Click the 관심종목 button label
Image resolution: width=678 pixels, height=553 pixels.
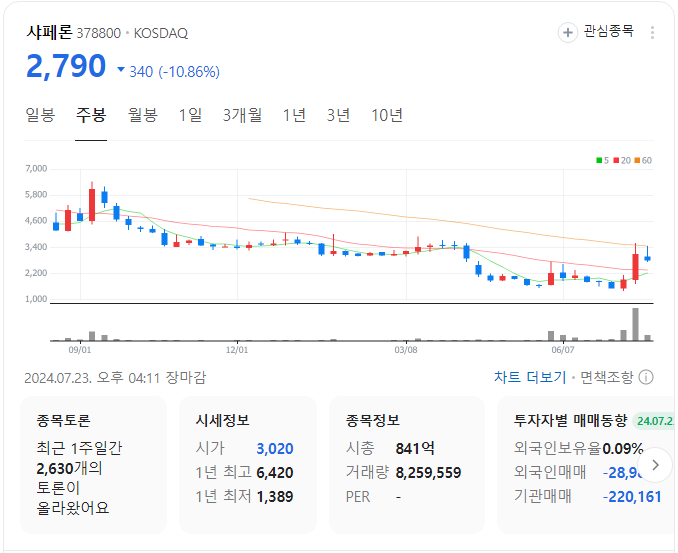pyautogui.click(x=608, y=31)
